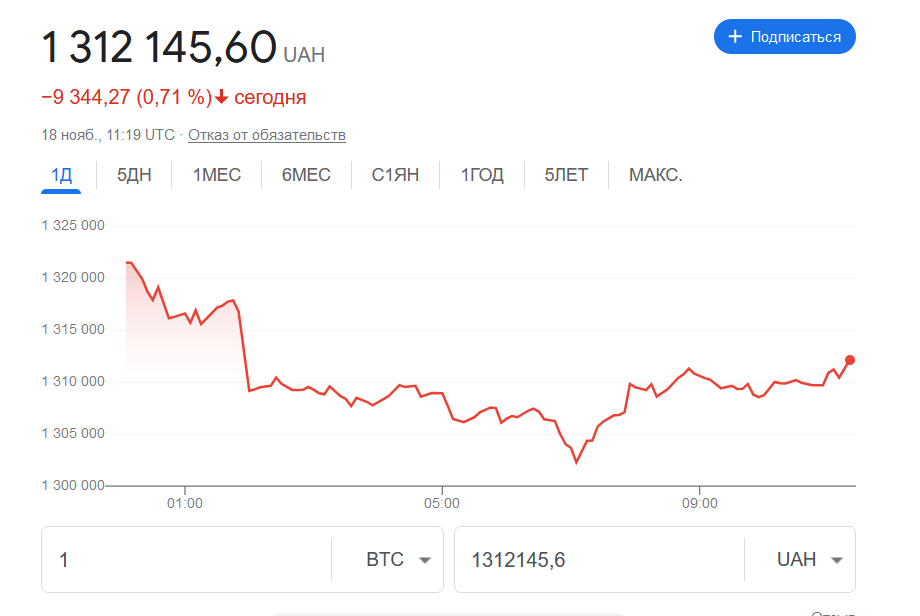Select the BTC currency label
920x616 pixels.
385,560
